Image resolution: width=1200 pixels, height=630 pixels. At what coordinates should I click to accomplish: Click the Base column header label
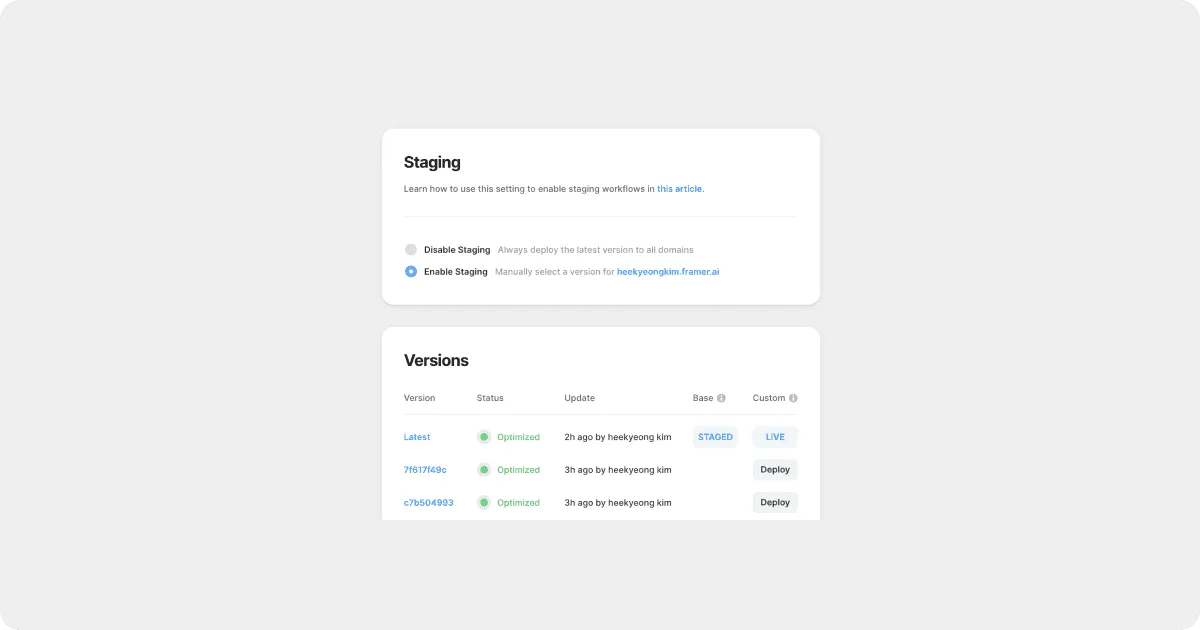(x=703, y=398)
